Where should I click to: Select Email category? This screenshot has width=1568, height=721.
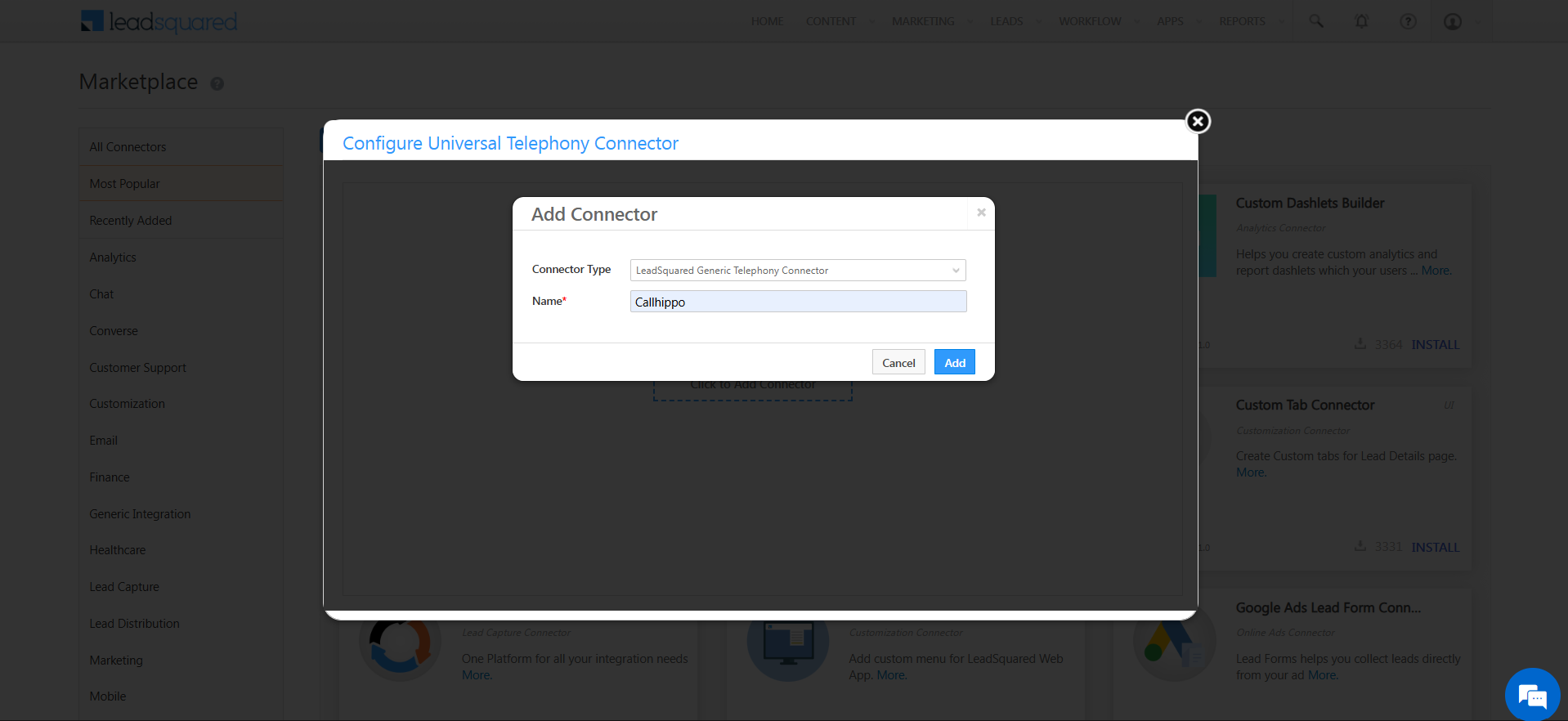click(x=181, y=441)
